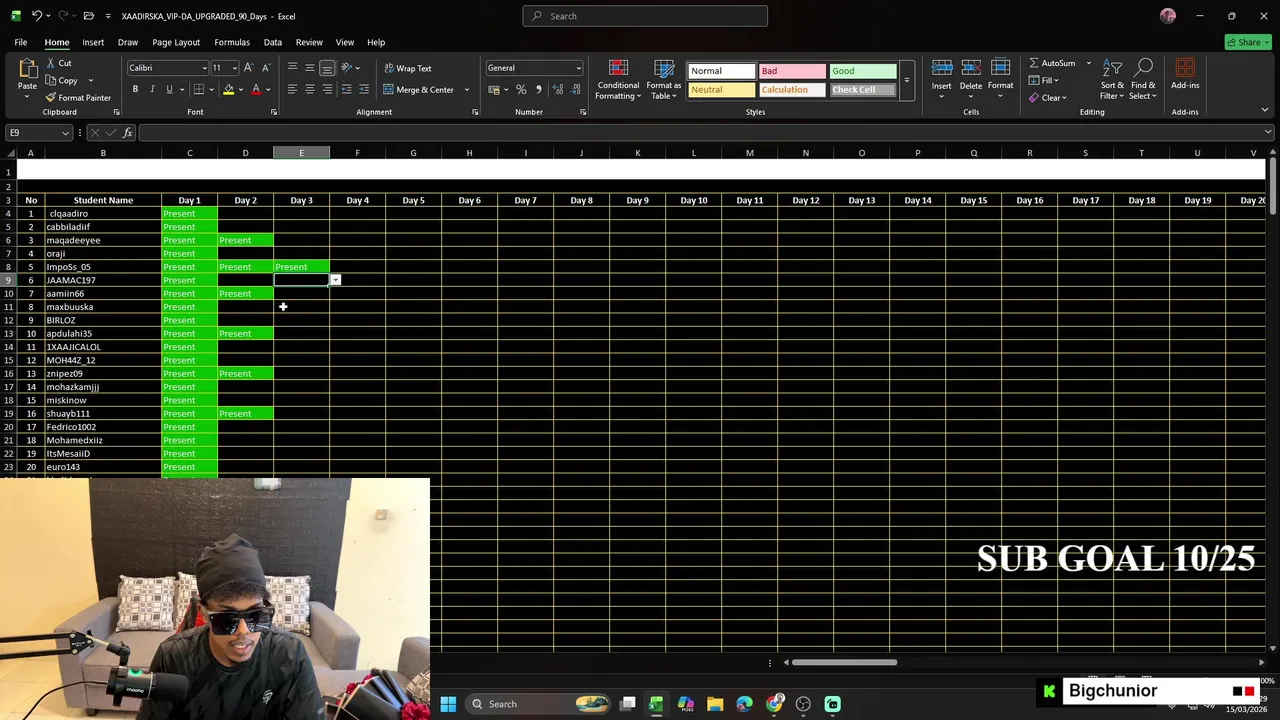Click the Undo arrow in title bar
Viewport: 1280px width, 720px height.
(x=37, y=16)
